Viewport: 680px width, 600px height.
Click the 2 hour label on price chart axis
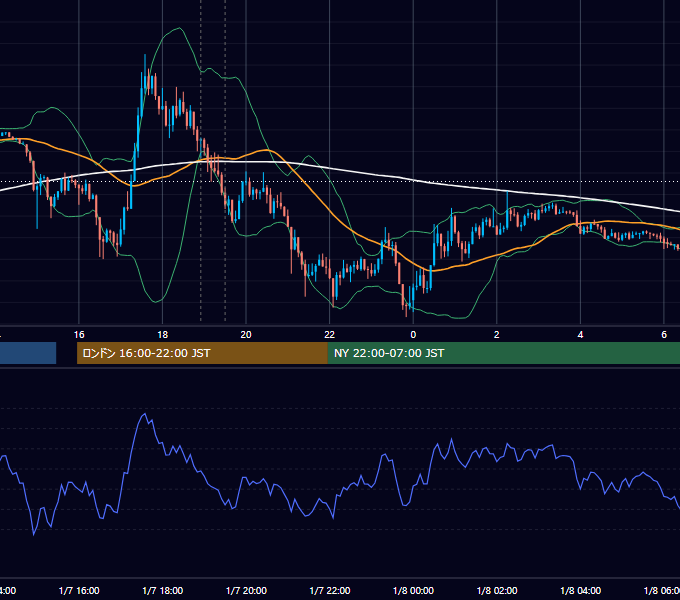point(497,335)
